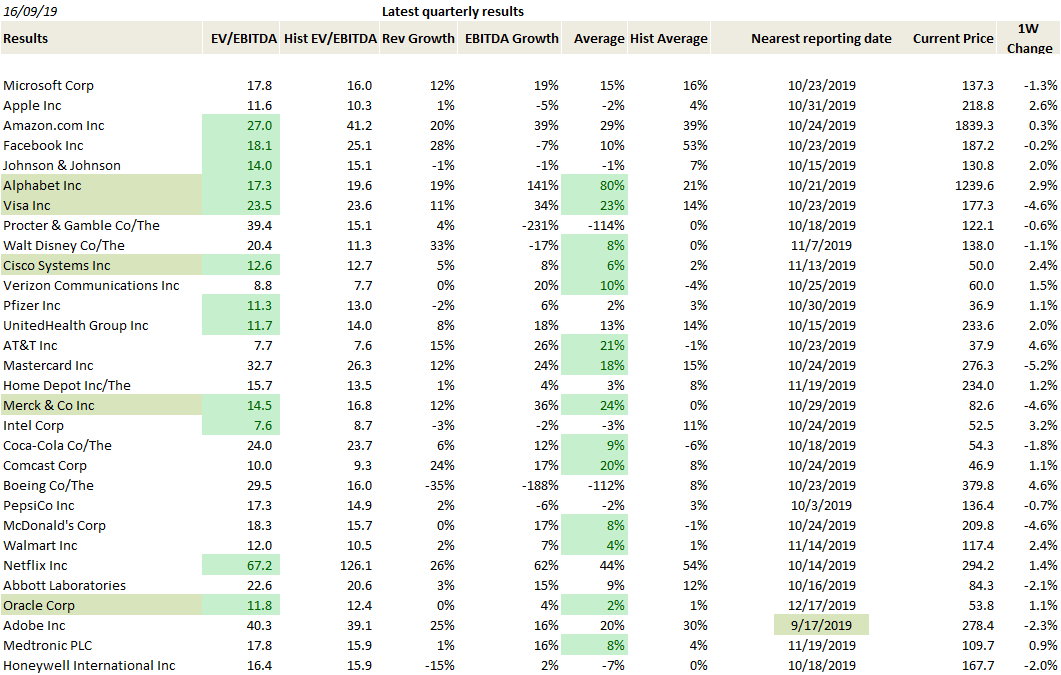
Task: Select the 1W Change column header
Action: 1029,40
